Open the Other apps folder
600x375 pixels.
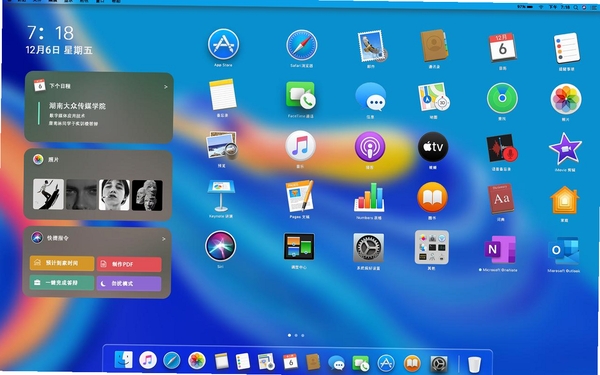coord(432,247)
